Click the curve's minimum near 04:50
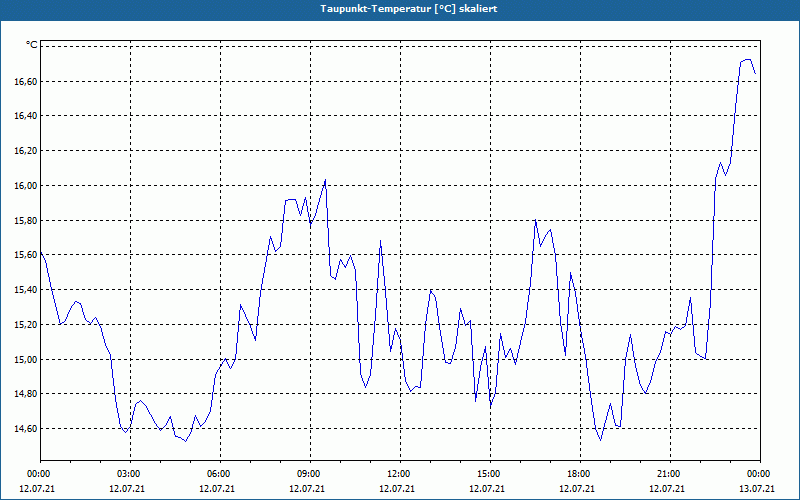Image resolution: width=800 pixels, height=500 pixels. 186,441
